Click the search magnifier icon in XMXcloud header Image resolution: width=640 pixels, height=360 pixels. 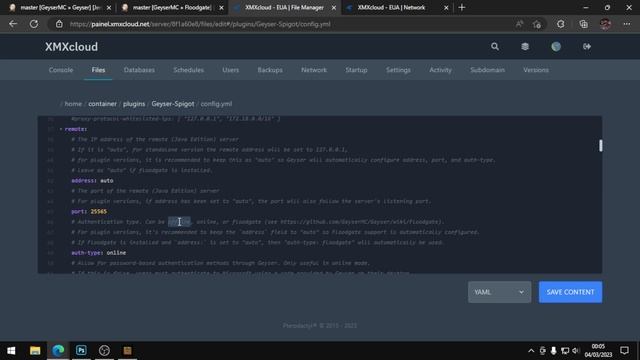pos(495,47)
